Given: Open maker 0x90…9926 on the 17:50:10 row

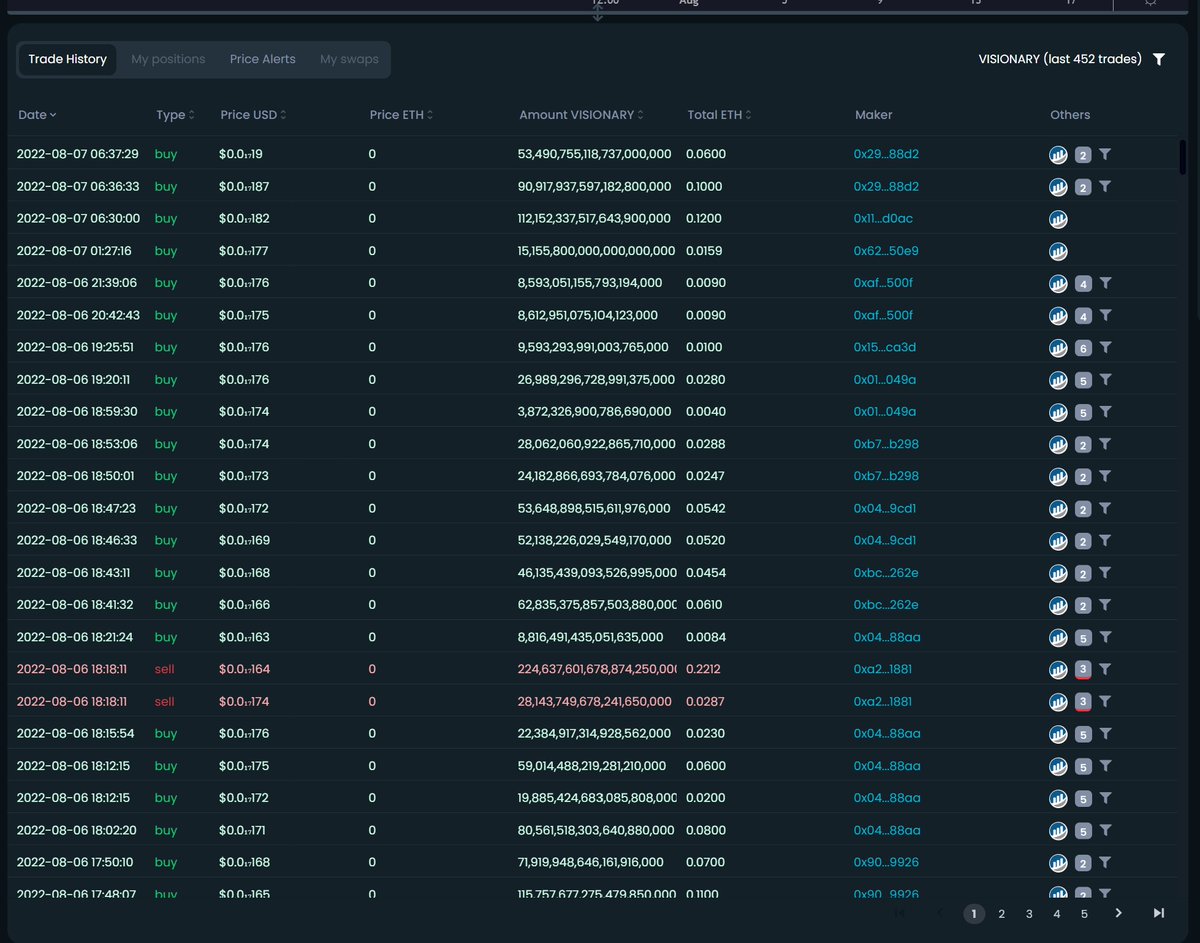Looking at the screenshot, I should pos(886,862).
